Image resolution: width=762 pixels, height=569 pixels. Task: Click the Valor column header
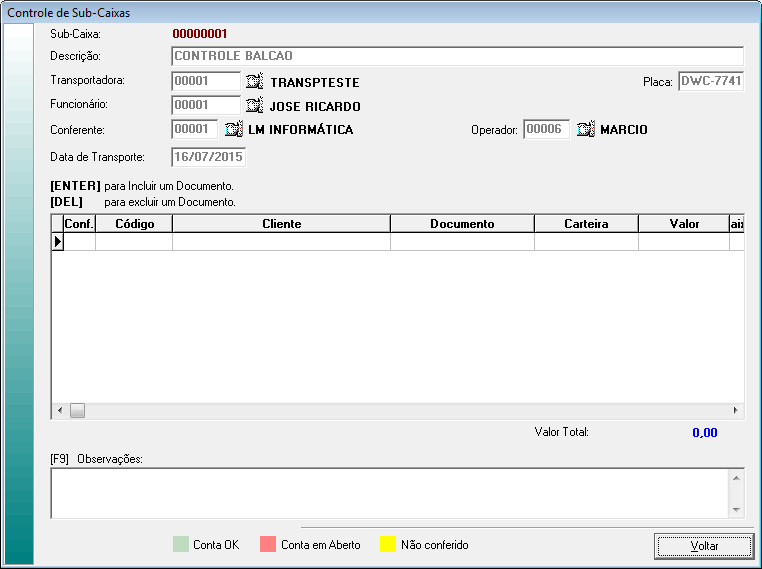tap(684, 224)
